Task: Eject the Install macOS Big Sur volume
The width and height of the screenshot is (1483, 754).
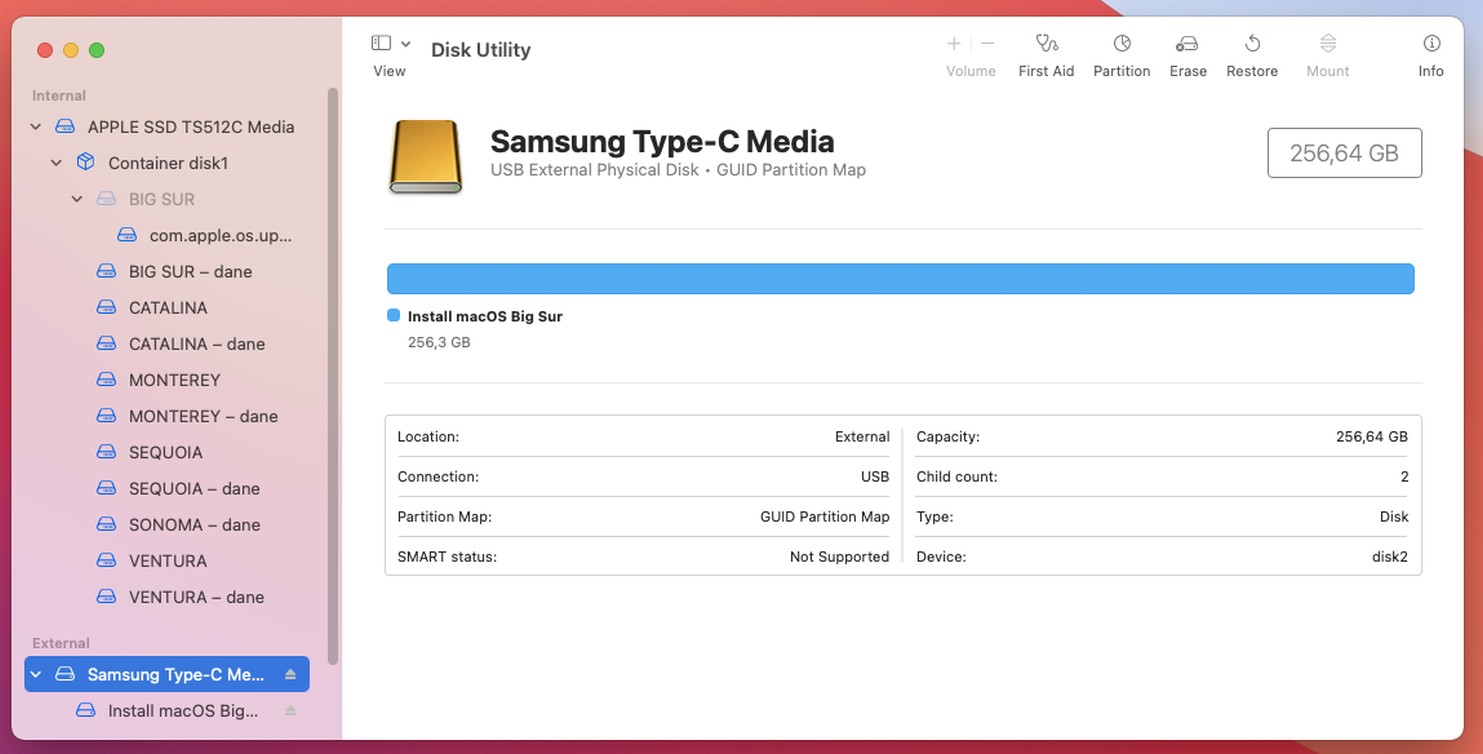Action: pos(290,711)
